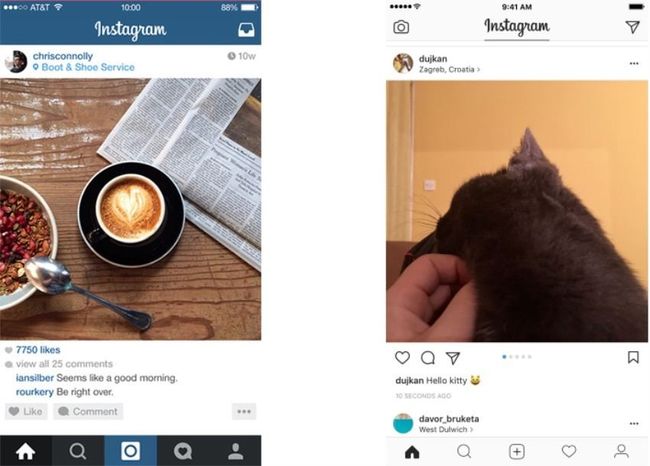Viewport: 650px width, 466px height.
Task: Tap the plus new post icon
Action: [517, 451]
